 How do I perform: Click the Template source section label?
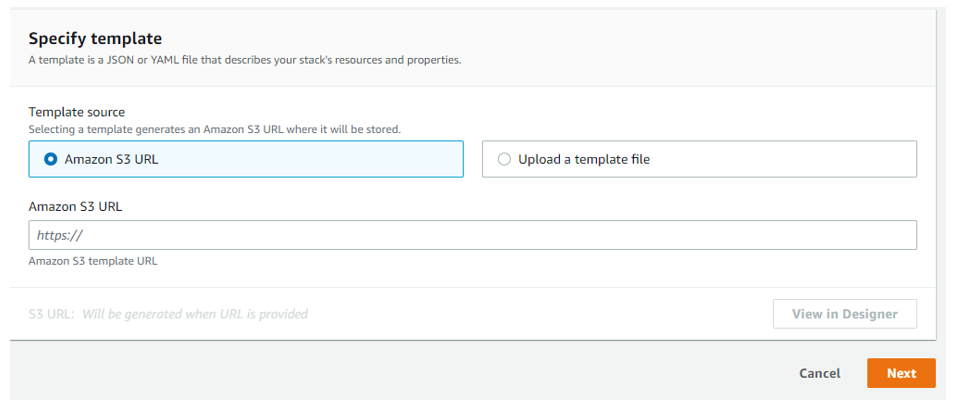click(77, 112)
